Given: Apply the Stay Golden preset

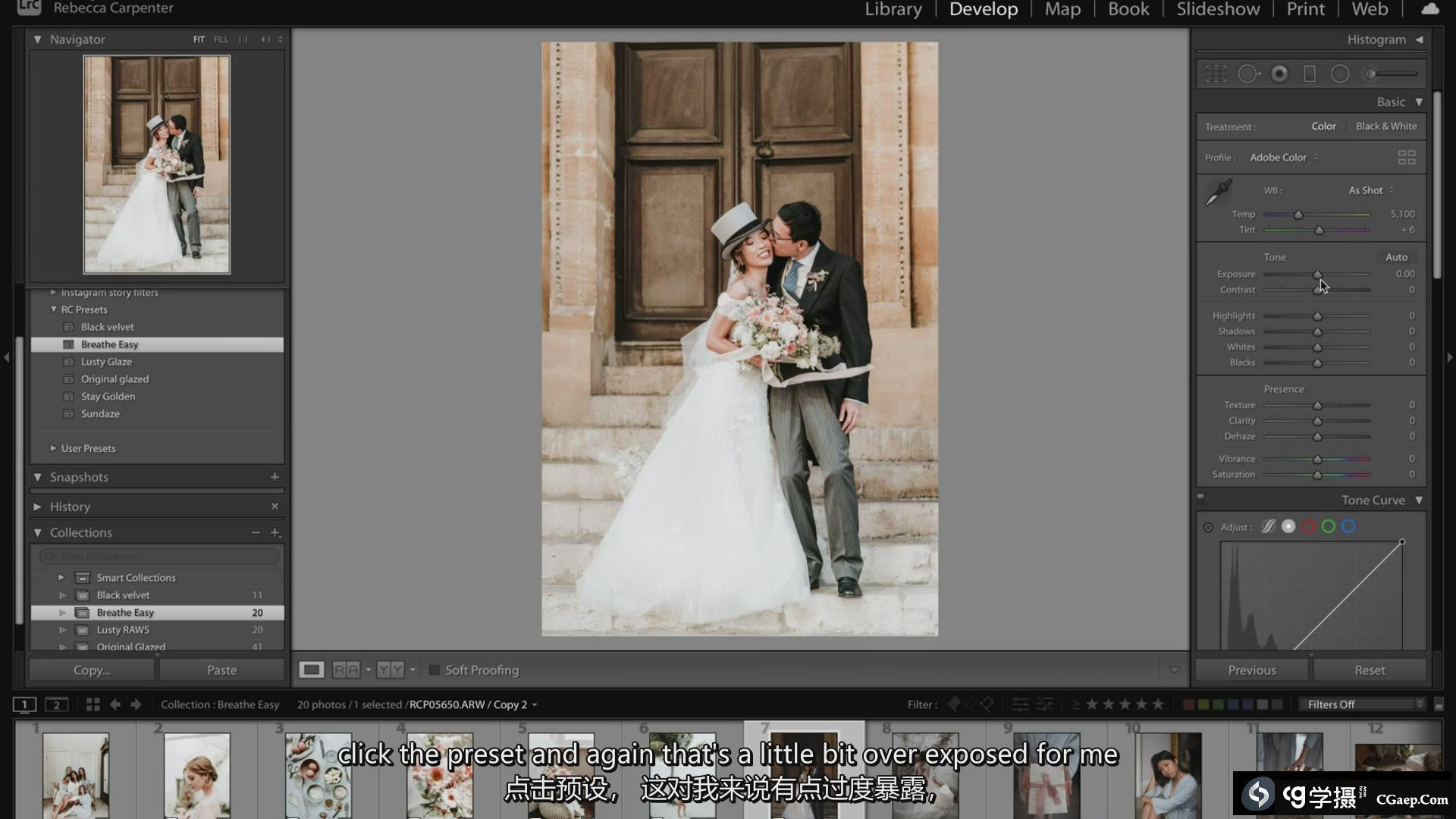Looking at the screenshot, I should click(x=108, y=397).
